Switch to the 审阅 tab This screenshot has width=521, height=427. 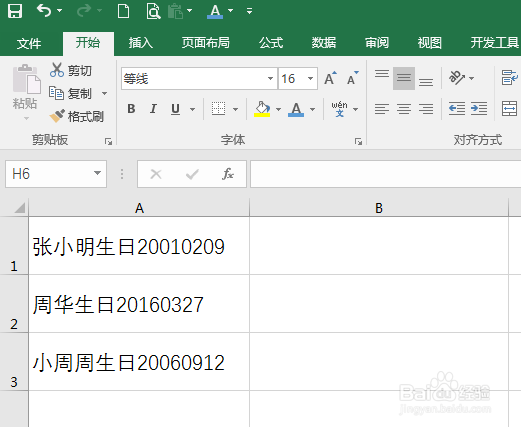click(x=377, y=43)
